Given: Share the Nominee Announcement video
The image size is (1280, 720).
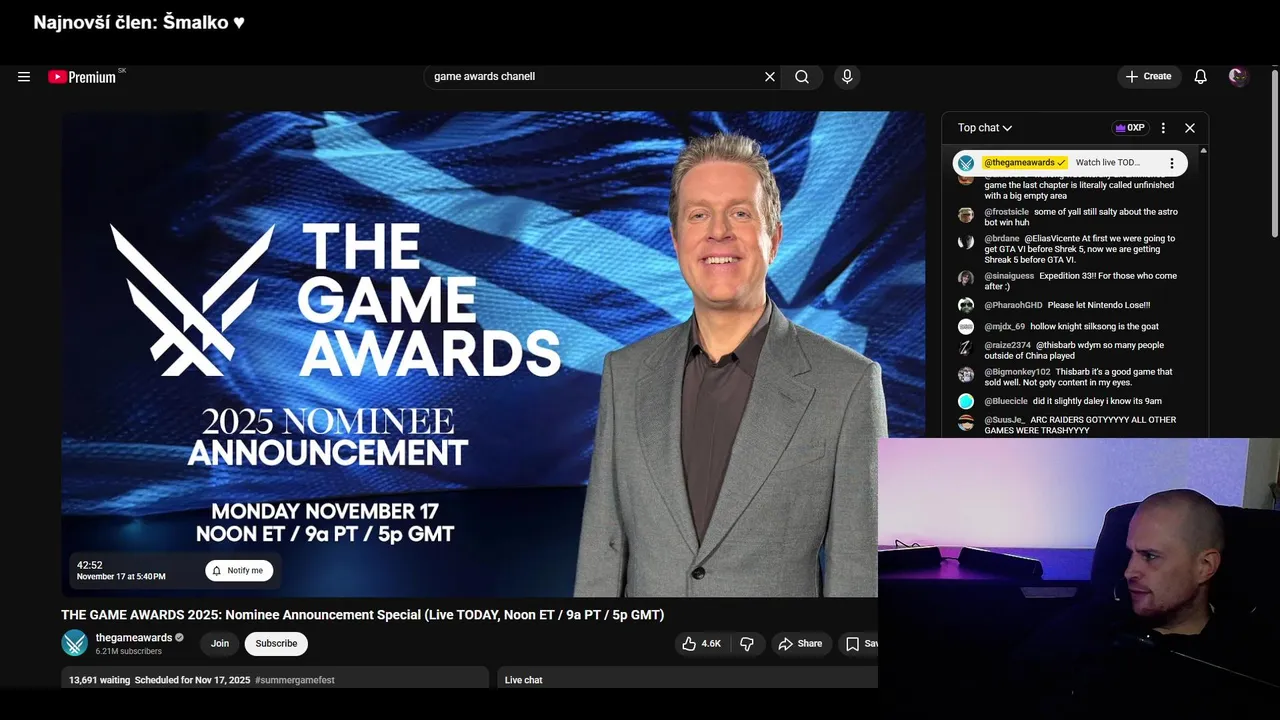Looking at the screenshot, I should 800,644.
